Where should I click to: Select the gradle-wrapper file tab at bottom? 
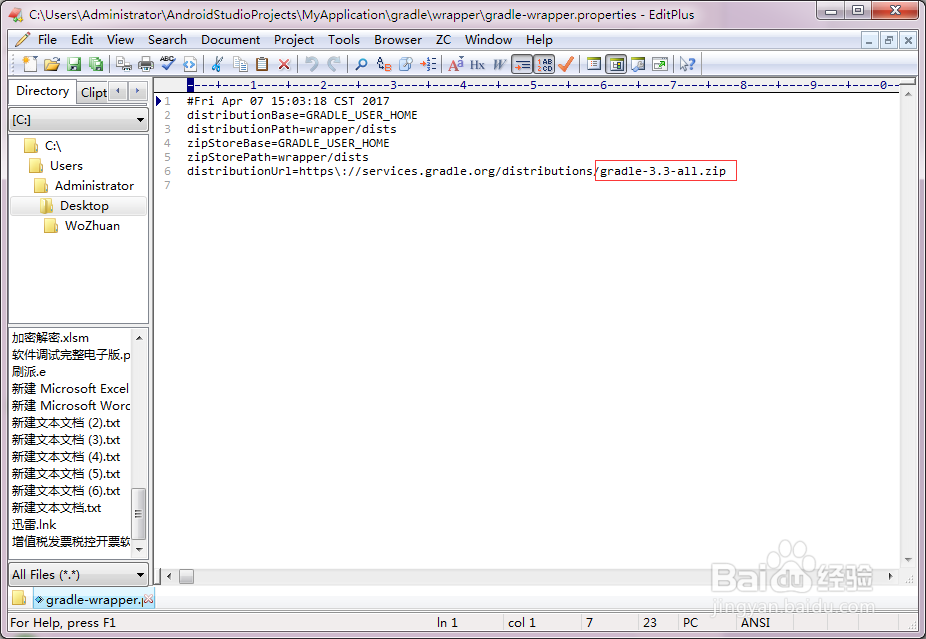click(x=91, y=598)
